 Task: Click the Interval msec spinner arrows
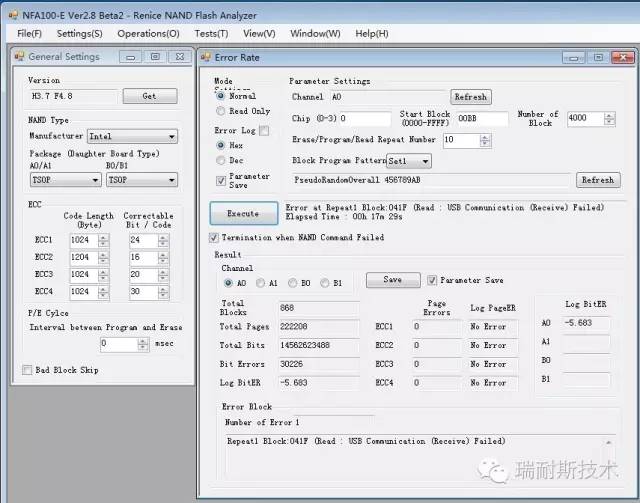143,344
